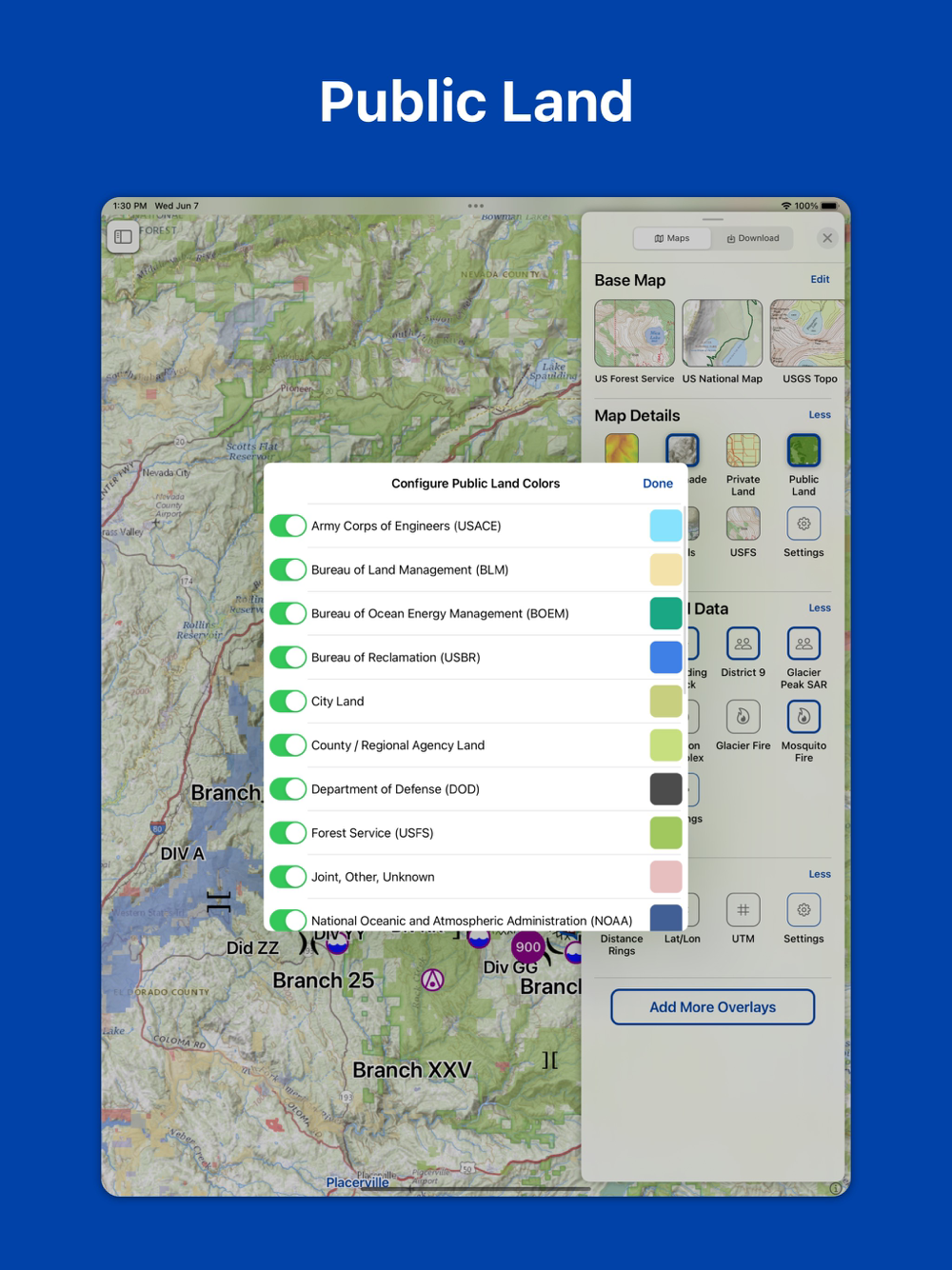Open the Forest Service green swatch
This screenshot has width=952, height=1270.
[x=666, y=832]
